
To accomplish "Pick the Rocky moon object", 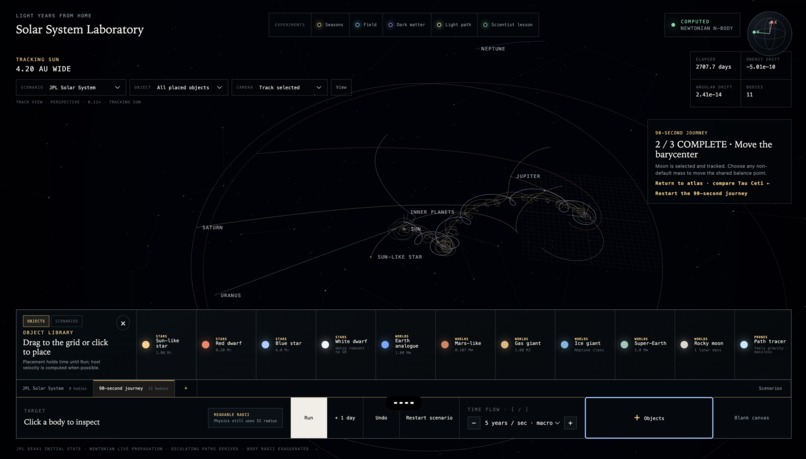I will tap(705, 344).
